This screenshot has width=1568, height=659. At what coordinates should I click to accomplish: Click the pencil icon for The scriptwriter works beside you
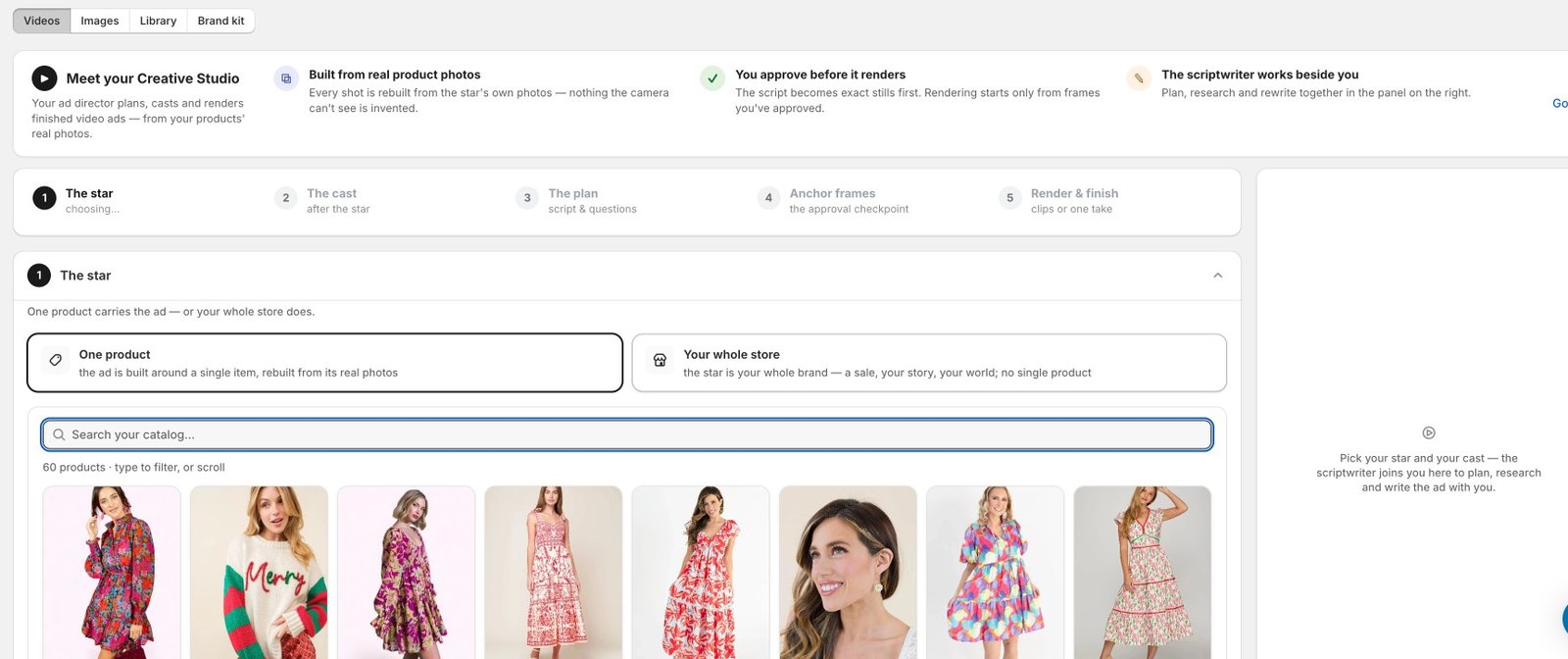click(1139, 78)
